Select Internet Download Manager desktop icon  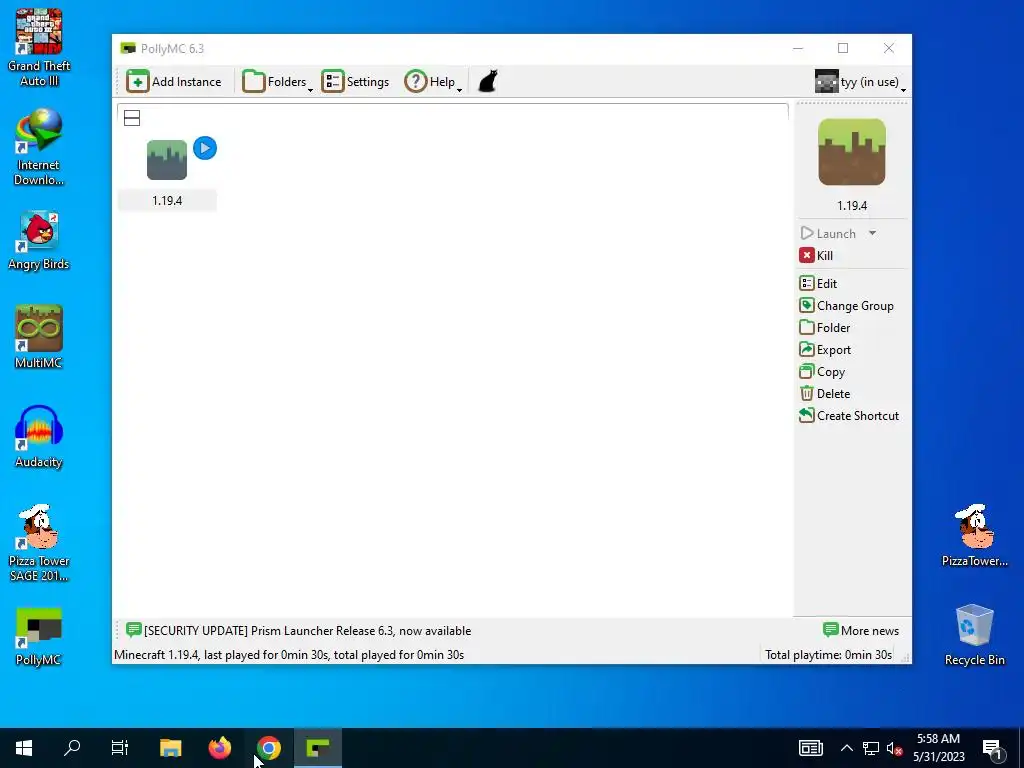click(x=39, y=147)
